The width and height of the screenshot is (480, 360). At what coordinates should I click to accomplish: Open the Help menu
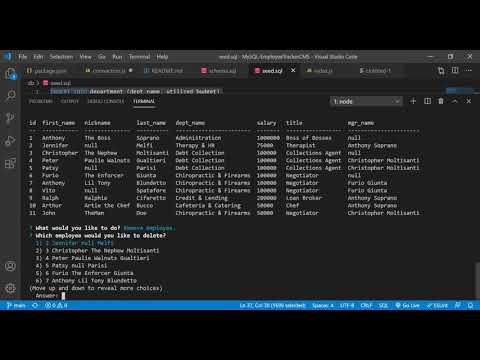pyautogui.click(x=162, y=57)
